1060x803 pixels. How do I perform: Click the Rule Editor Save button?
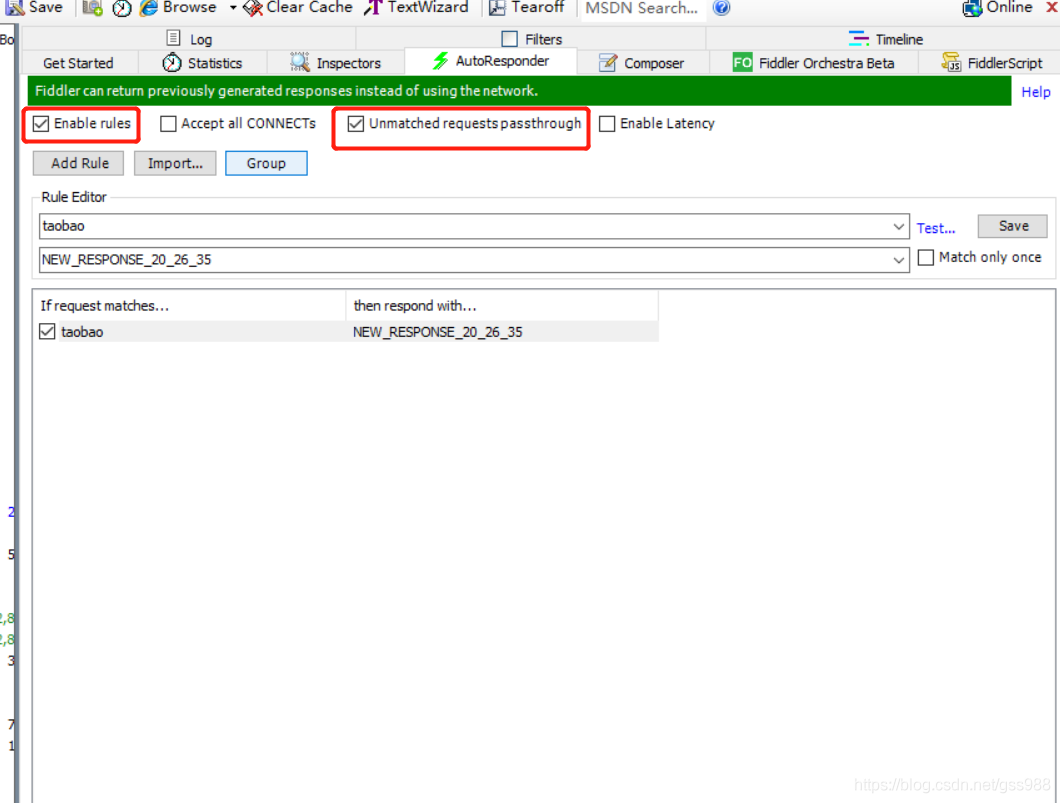[1013, 226]
